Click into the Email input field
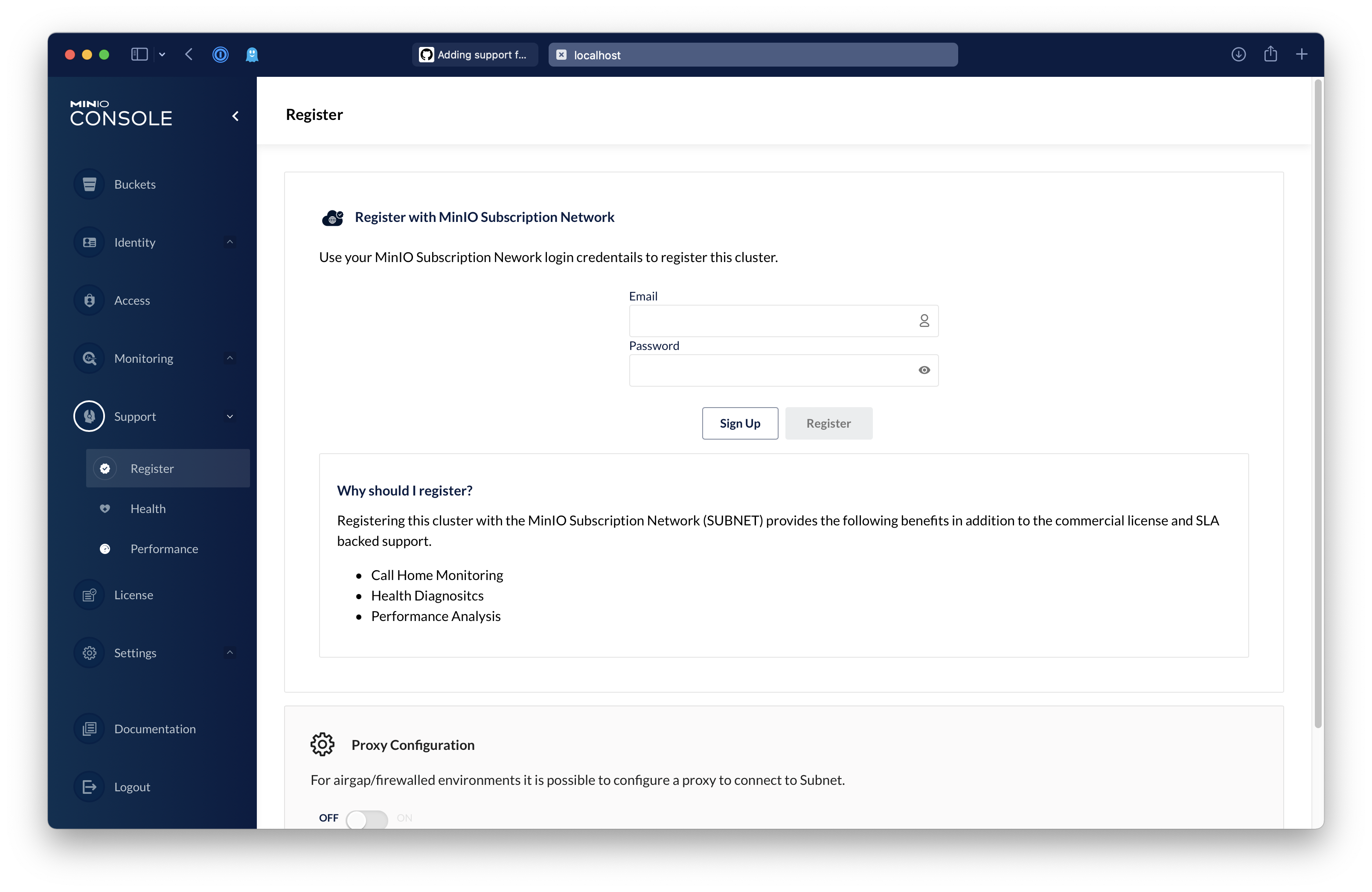 [783, 321]
